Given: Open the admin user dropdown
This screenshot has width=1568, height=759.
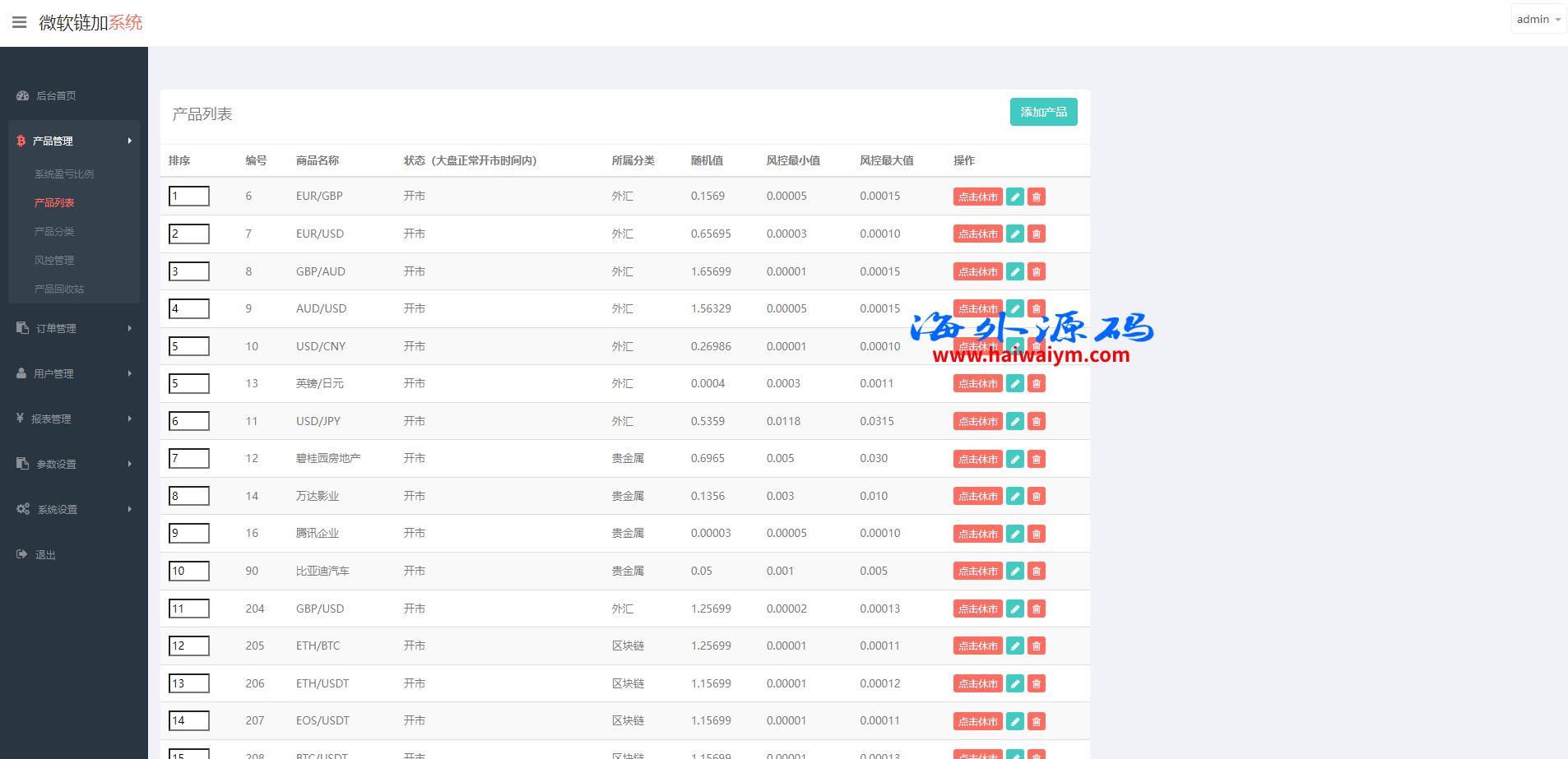Looking at the screenshot, I should (1538, 19).
